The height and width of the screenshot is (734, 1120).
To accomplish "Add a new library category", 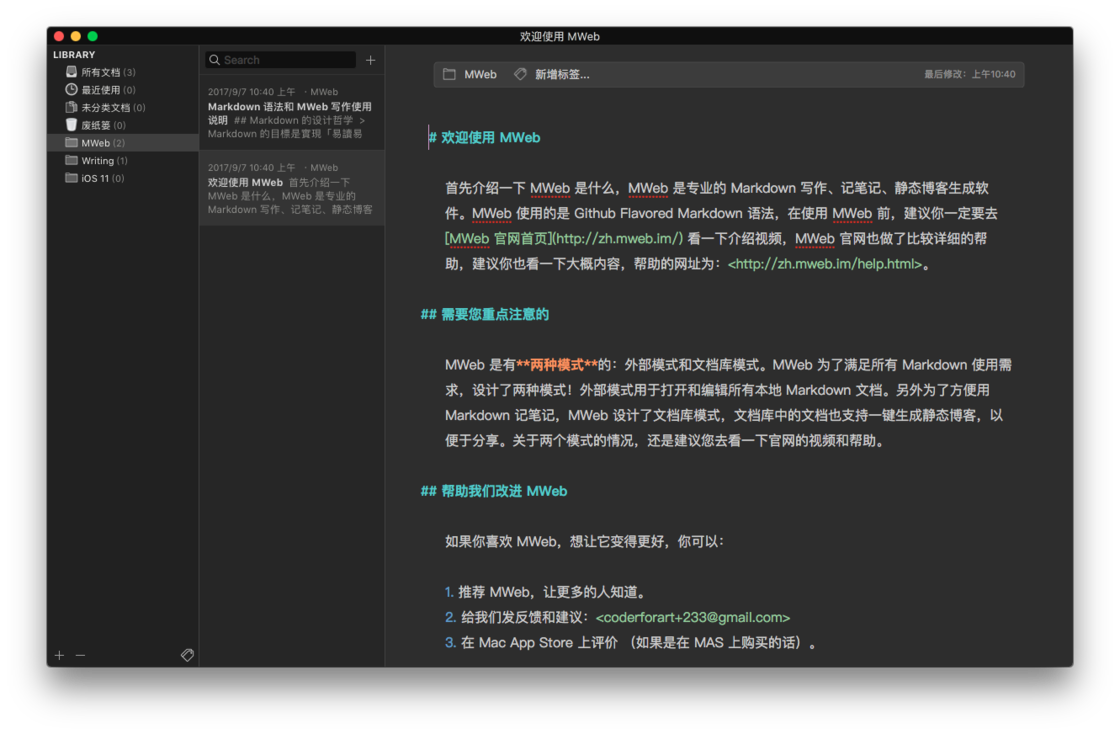I will (59, 655).
